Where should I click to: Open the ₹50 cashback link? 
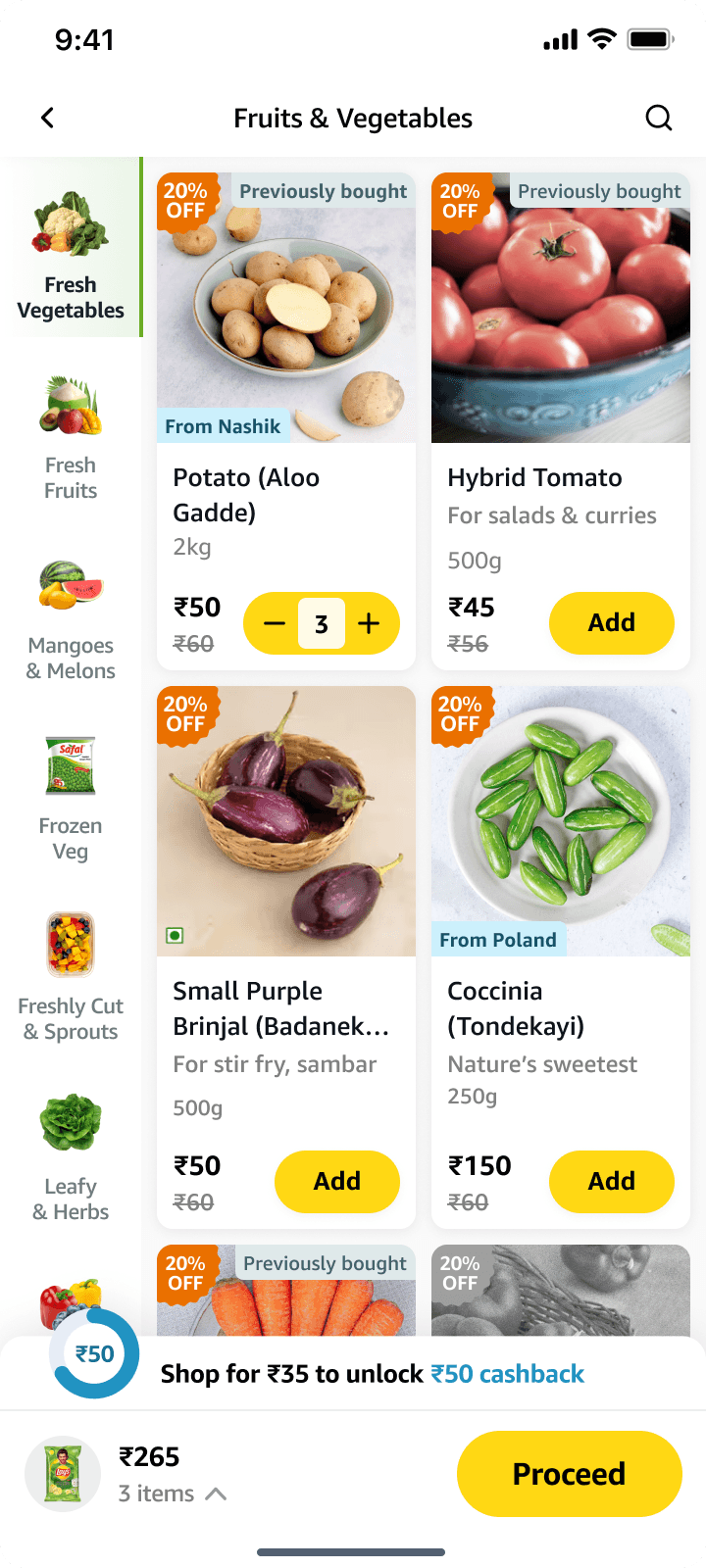point(507,1374)
